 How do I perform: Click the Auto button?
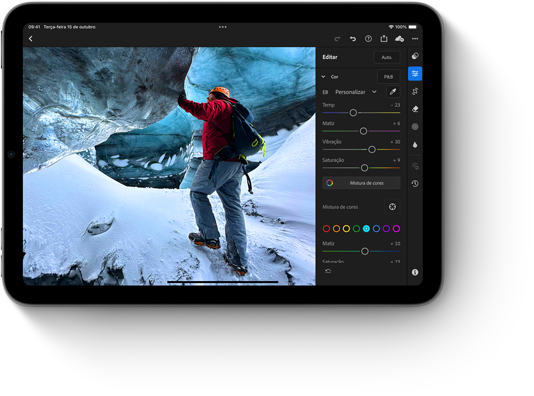coord(387,57)
